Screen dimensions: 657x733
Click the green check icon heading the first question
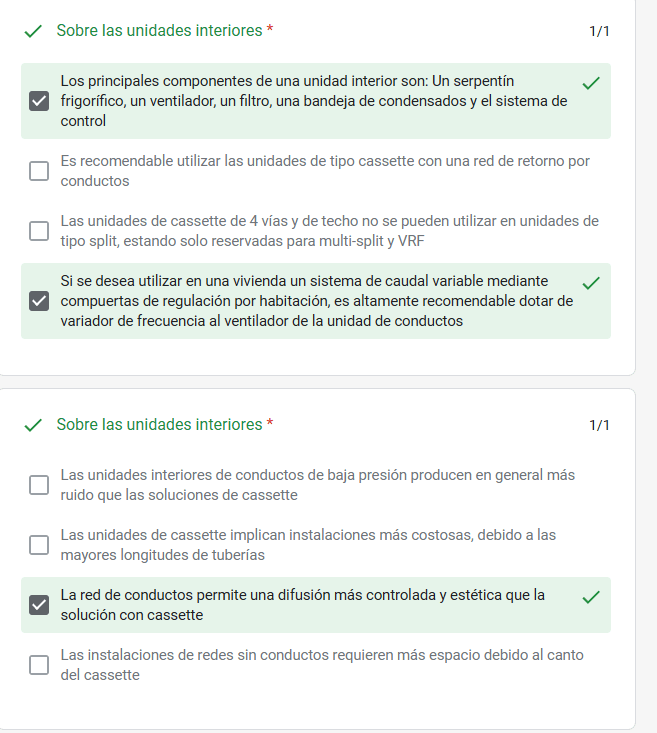(x=33, y=31)
